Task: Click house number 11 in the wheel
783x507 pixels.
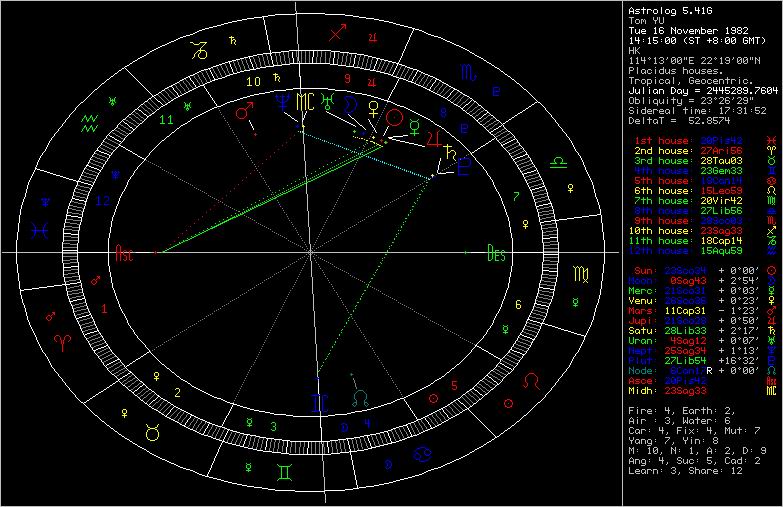Action: click(x=166, y=120)
